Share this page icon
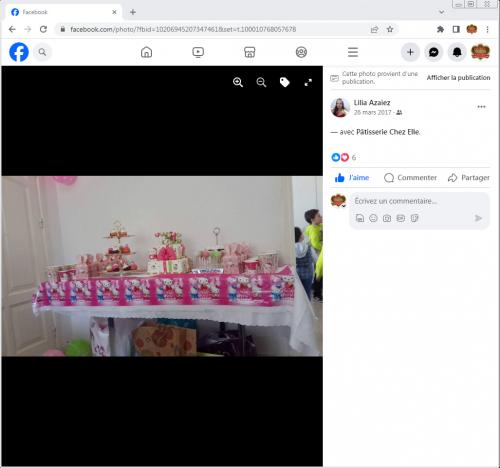Image resolution: width=500 pixels, height=468 pixels. click(374, 29)
